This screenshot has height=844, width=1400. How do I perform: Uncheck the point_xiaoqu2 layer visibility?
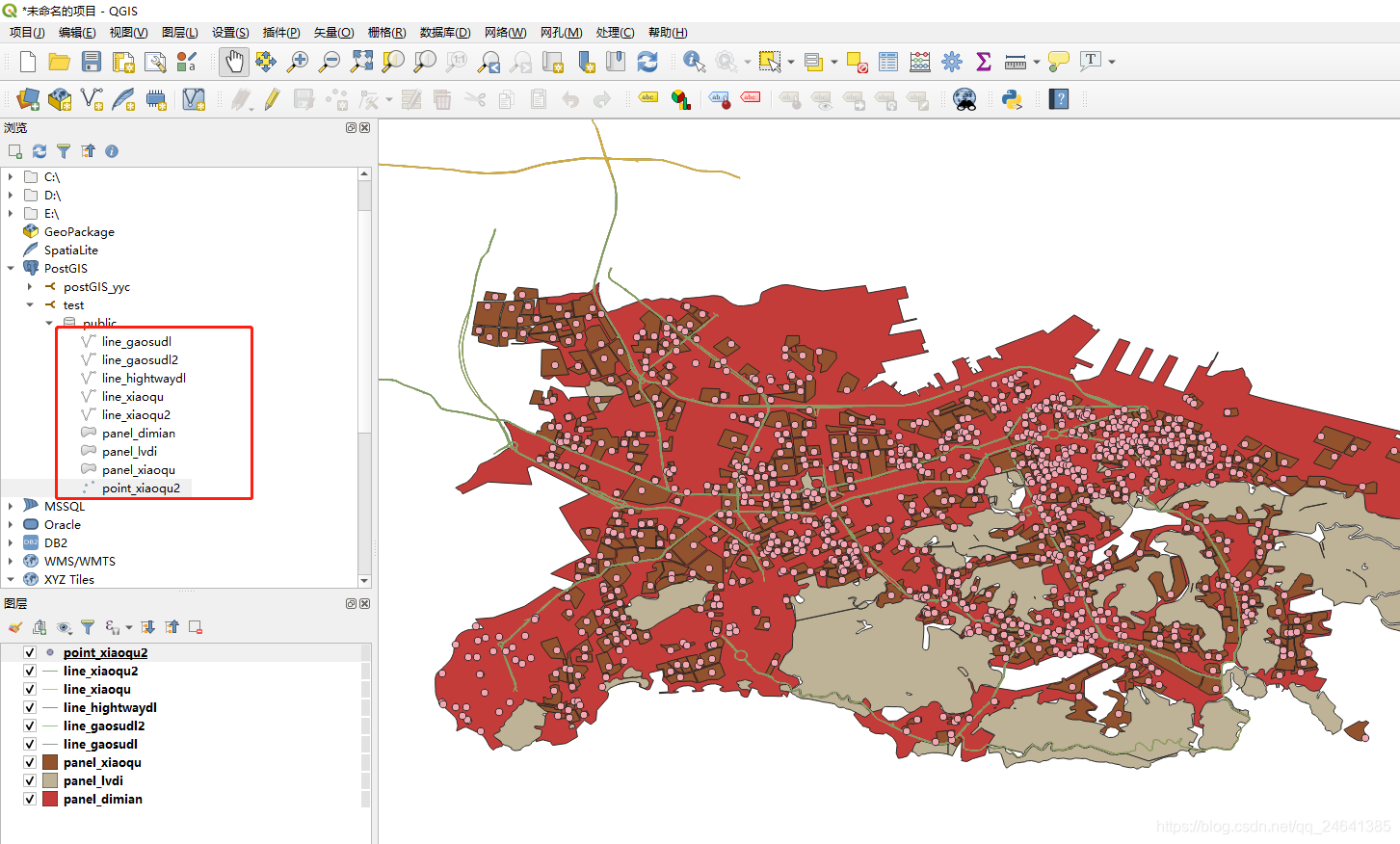click(28, 652)
